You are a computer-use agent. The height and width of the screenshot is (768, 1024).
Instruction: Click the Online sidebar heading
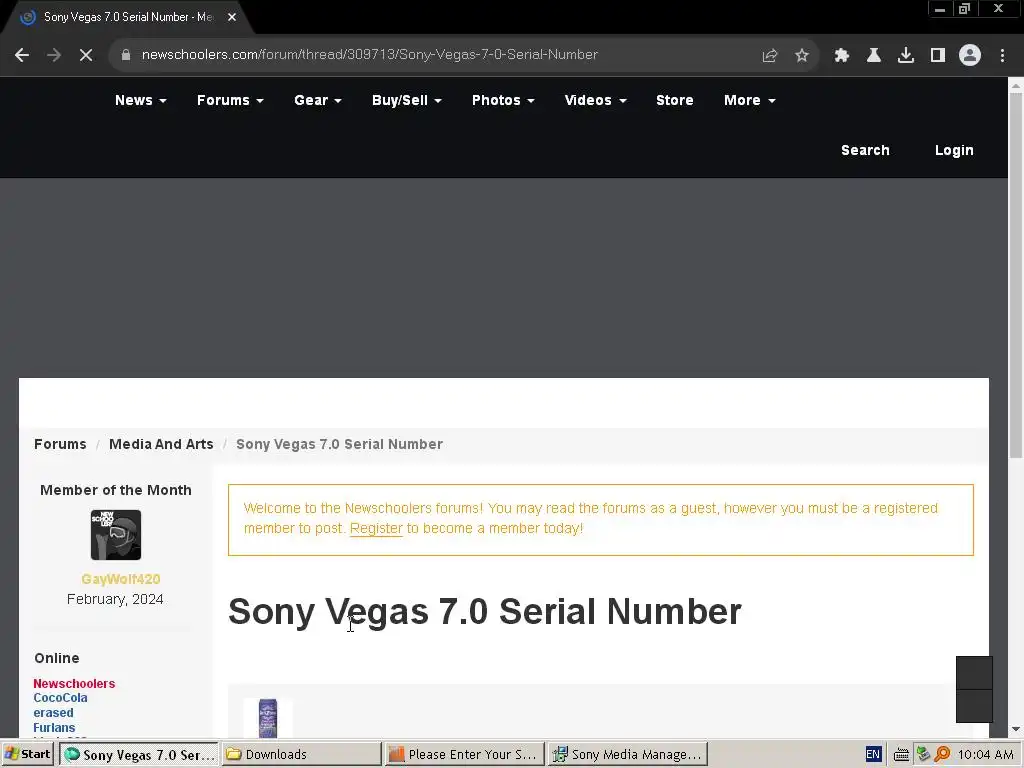click(57, 658)
